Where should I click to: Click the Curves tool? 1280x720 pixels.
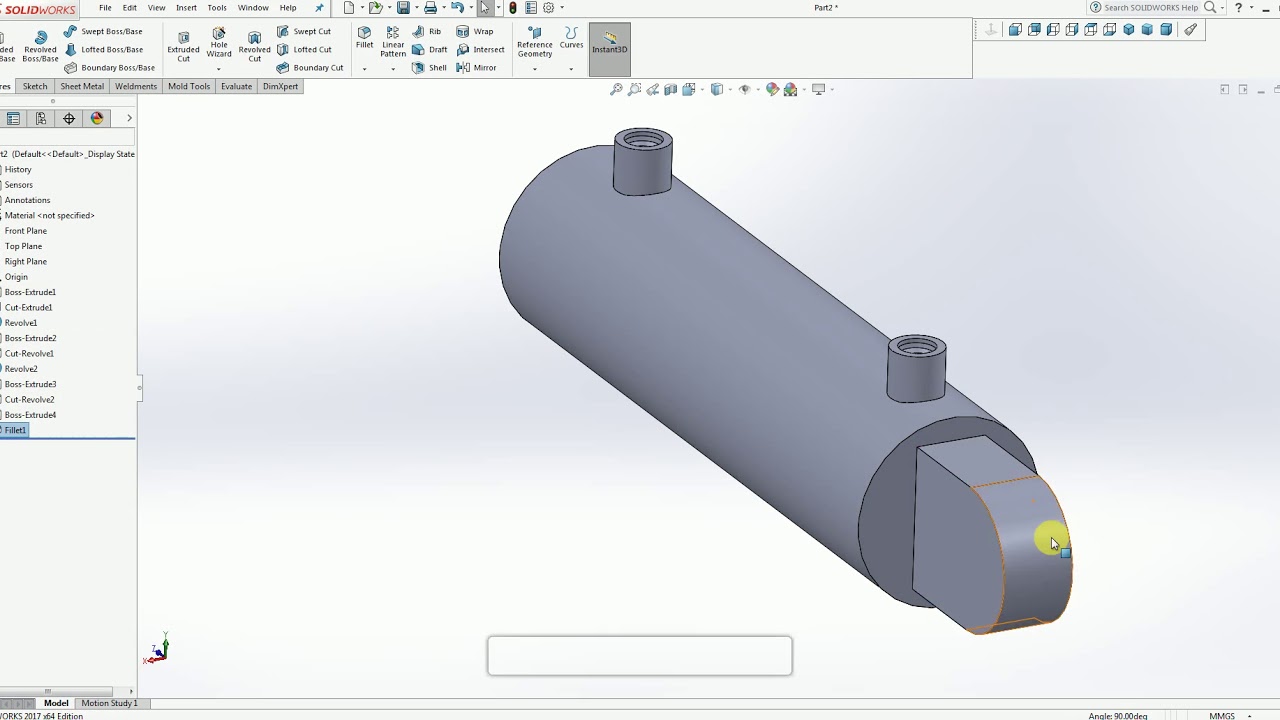[x=571, y=38]
